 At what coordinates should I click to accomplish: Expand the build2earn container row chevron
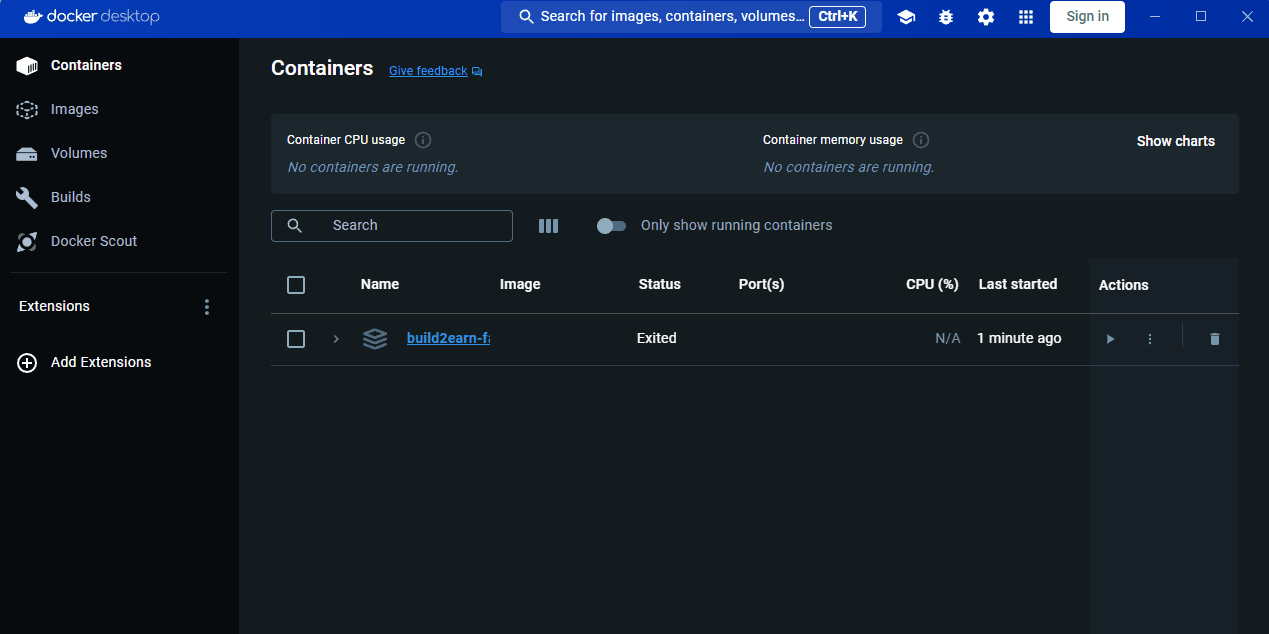[x=335, y=338]
